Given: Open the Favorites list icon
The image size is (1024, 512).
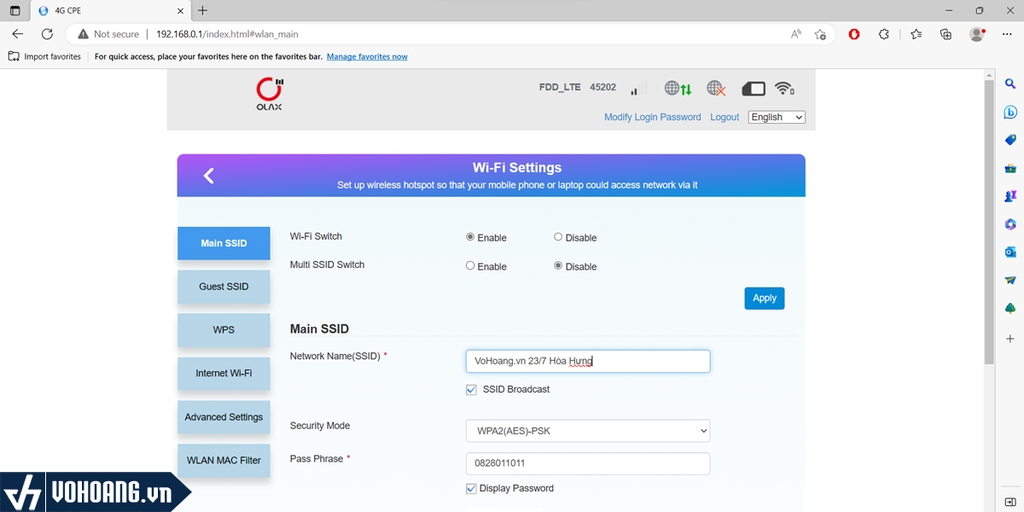Looking at the screenshot, I should [x=916, y=34].
